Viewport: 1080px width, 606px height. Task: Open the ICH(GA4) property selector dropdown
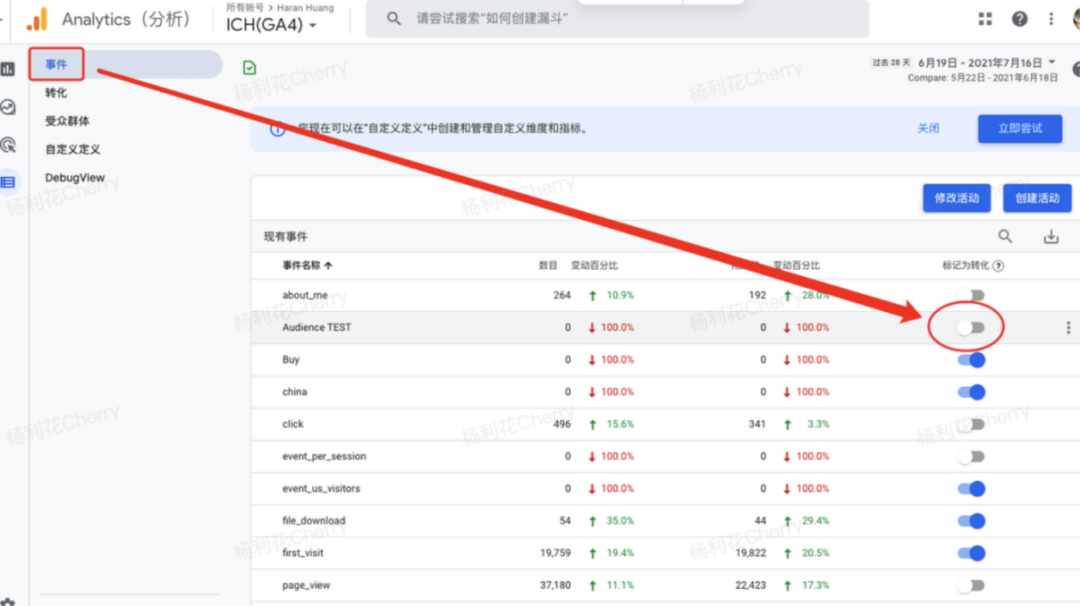click(271, 25)
